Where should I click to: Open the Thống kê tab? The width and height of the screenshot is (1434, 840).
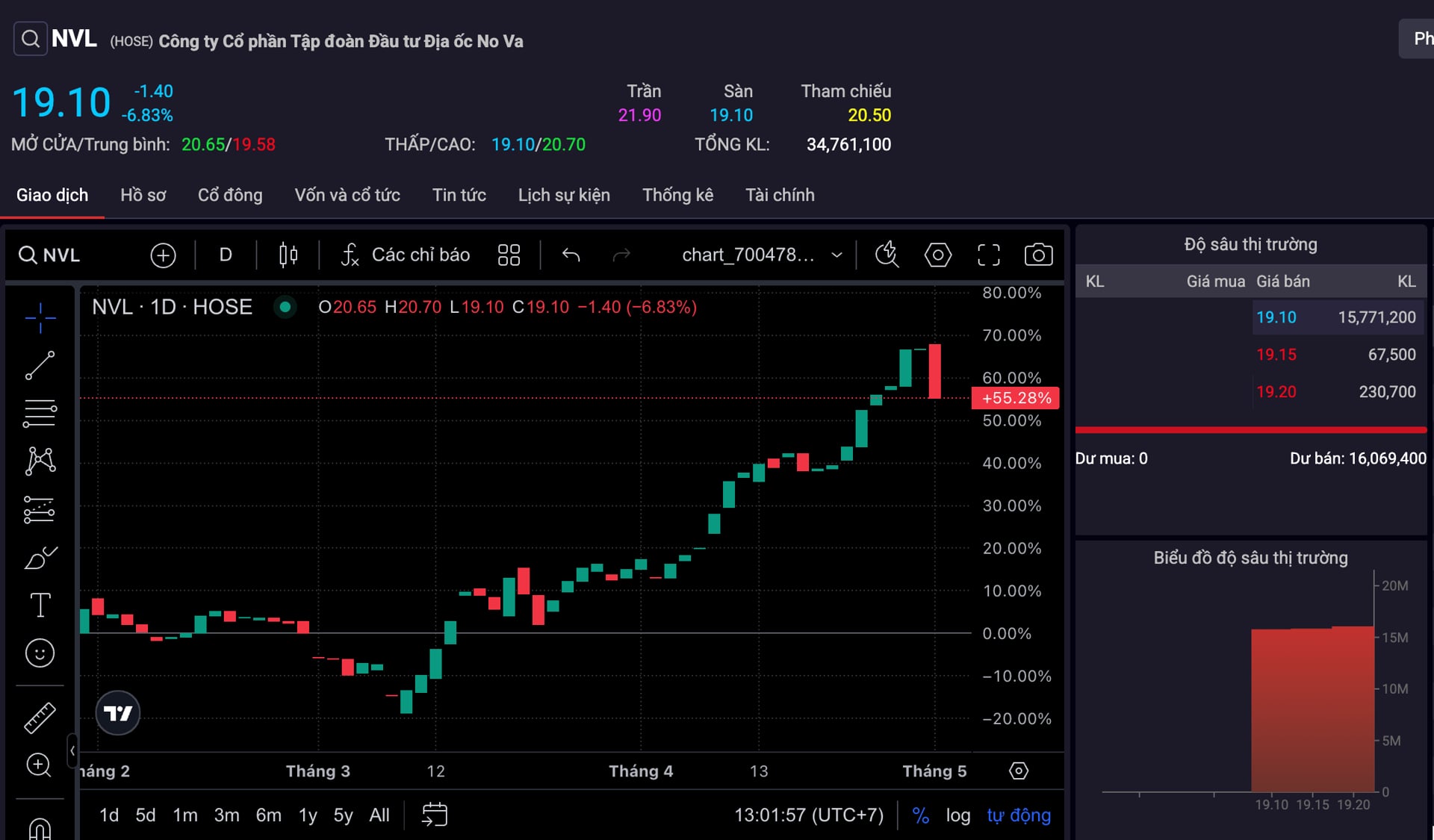[678, 196]
